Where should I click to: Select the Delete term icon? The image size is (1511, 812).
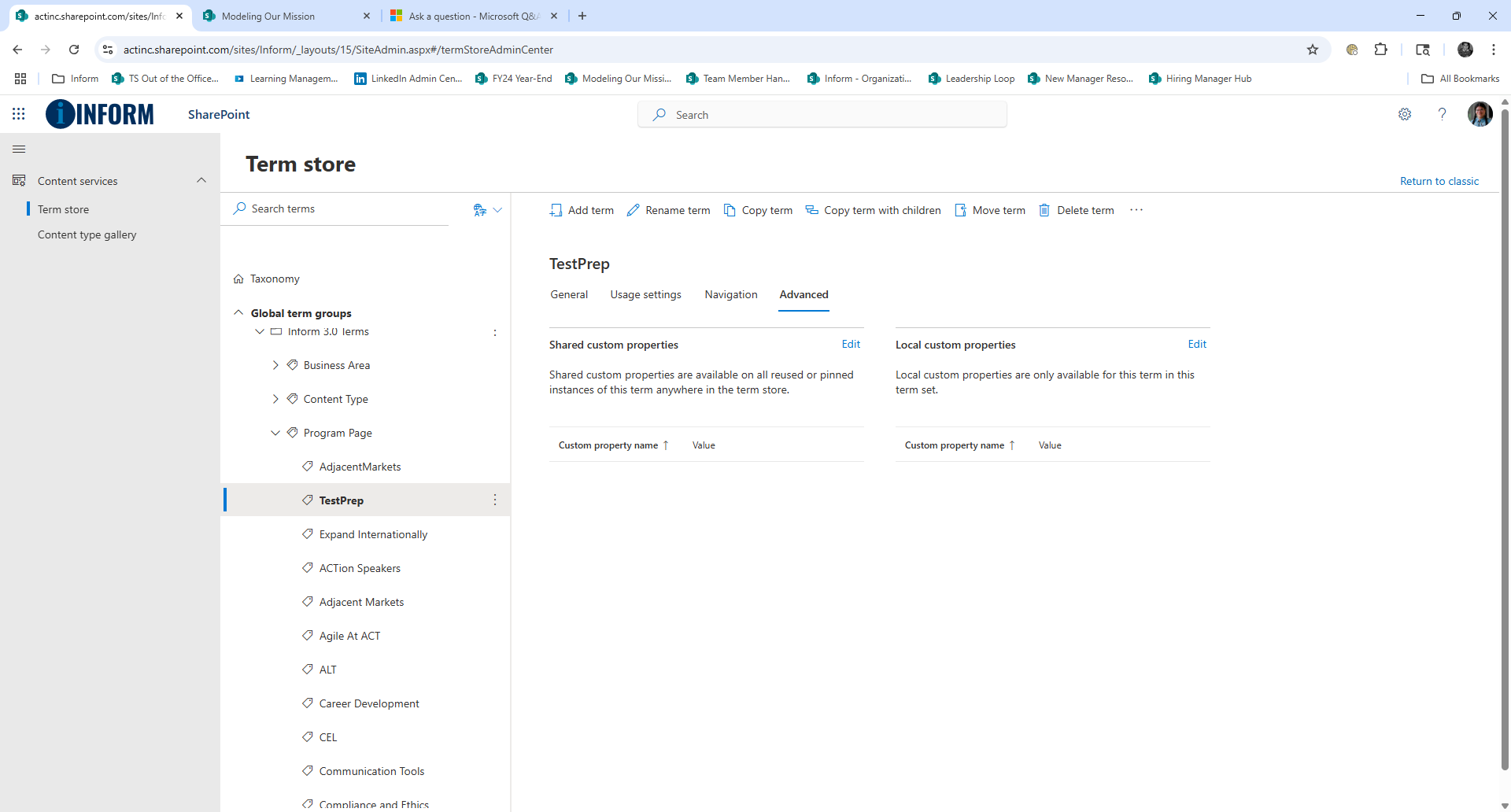click(1045, 210)
